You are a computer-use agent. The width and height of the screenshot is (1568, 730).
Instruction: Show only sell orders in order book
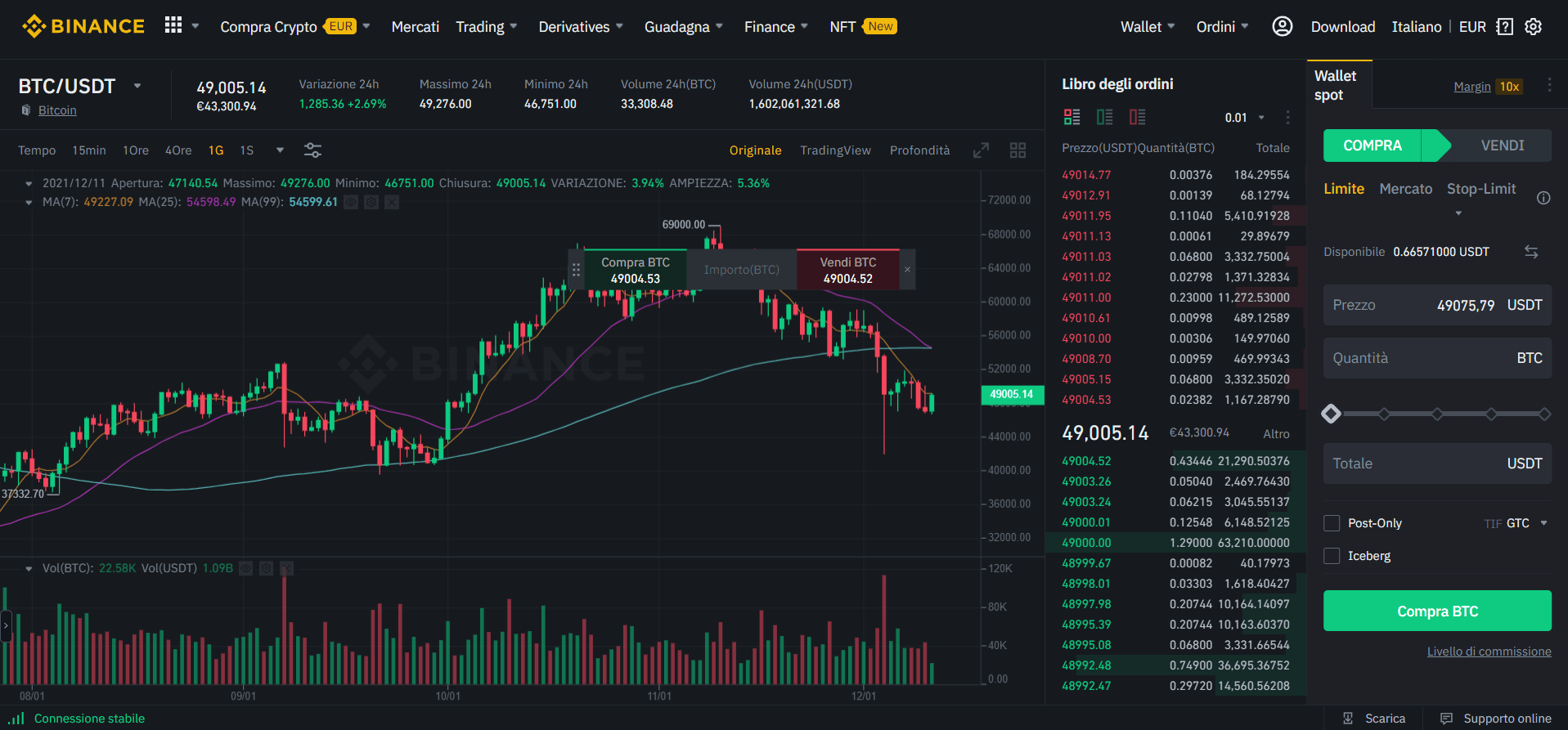1137,117
